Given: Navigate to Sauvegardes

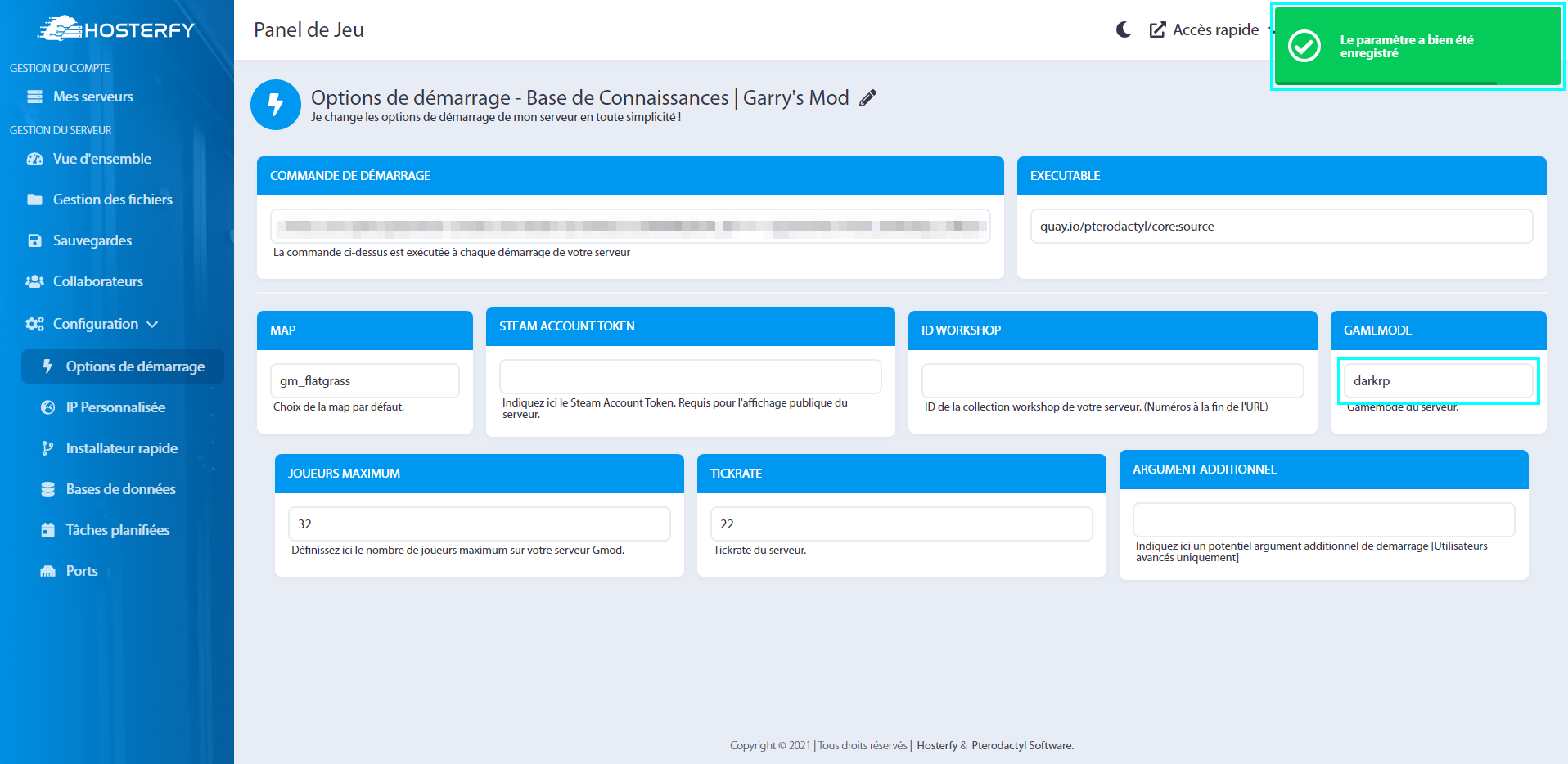Looking at the screenshot, I should (92, 240).
